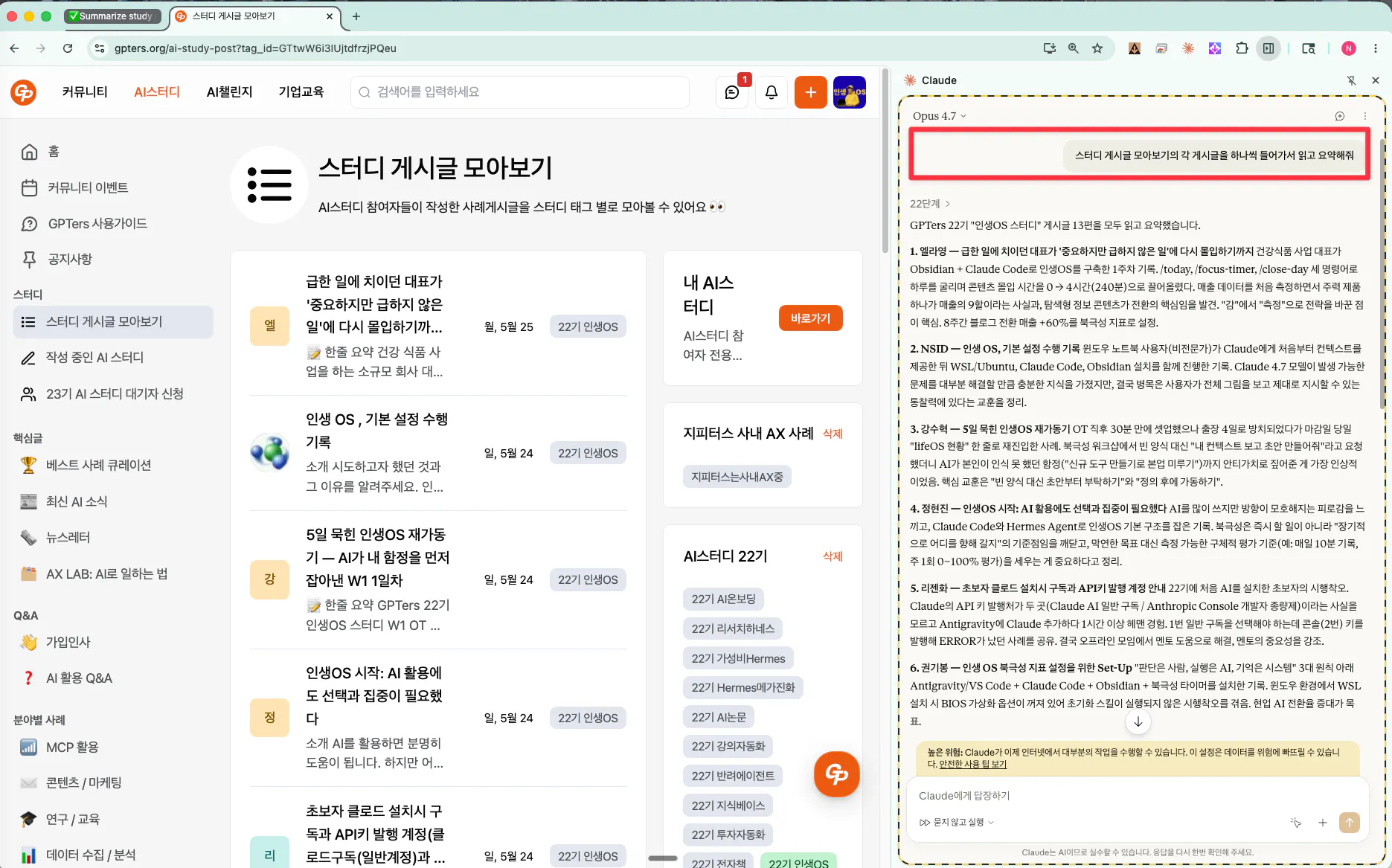
Task: Click the main page vertical scrollbar
Action: point(885,161)
